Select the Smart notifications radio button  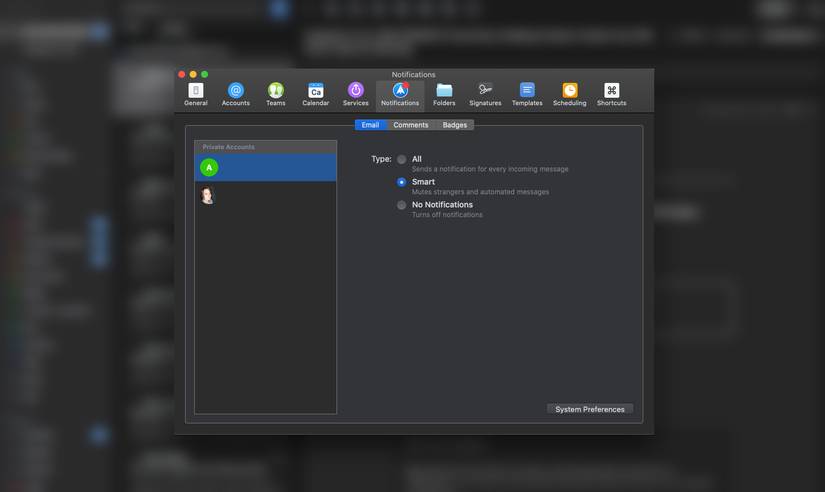tap(401, 182)
